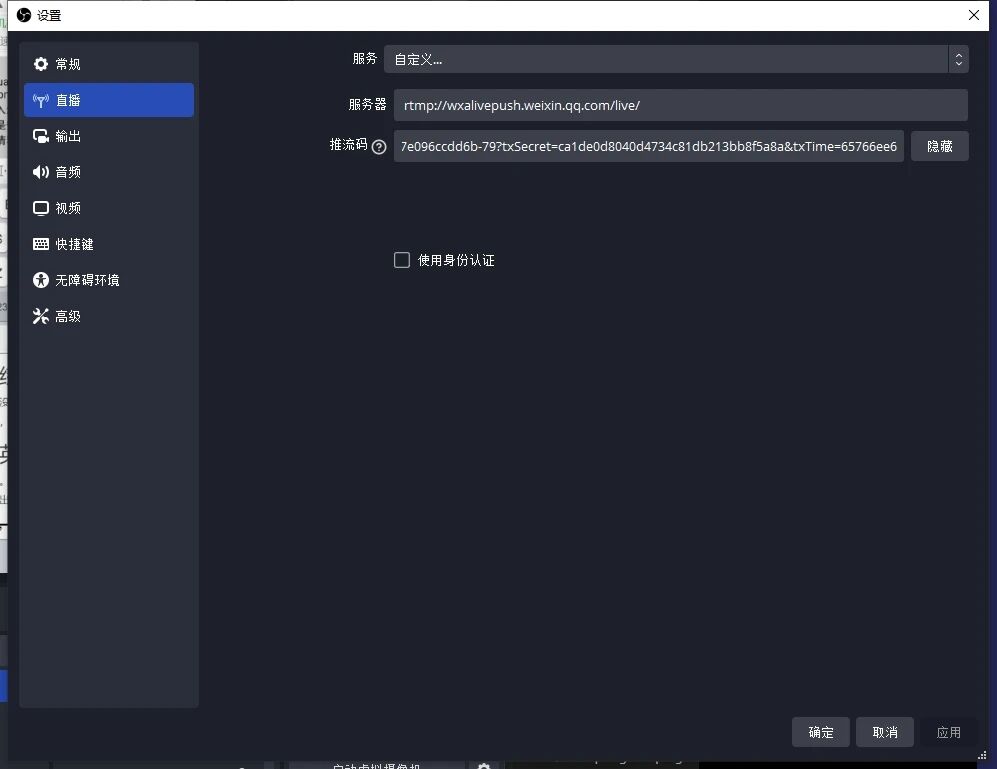Click the 服务 label text
997x769 pixels.
pos(365,59)
